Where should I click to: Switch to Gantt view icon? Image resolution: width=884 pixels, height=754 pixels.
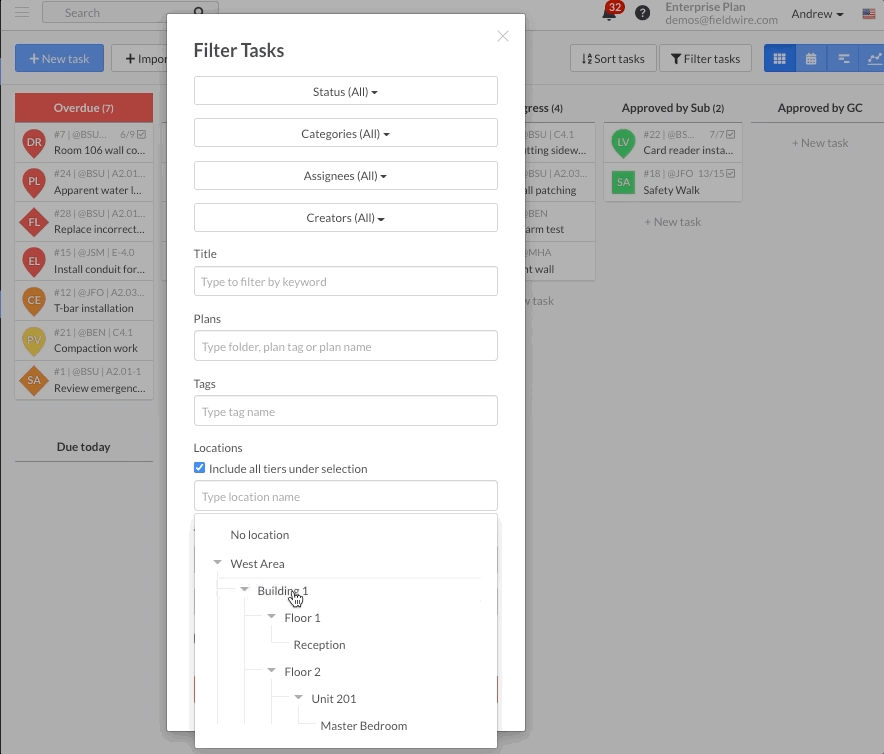point(843,59)
